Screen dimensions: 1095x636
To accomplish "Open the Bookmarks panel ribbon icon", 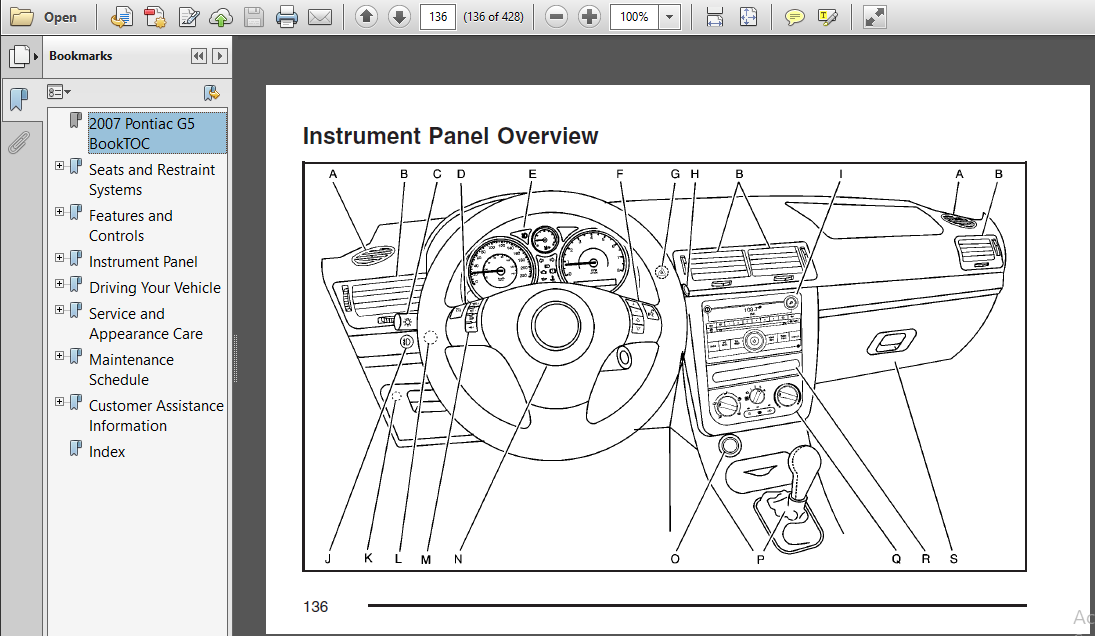I will point(19,100).
